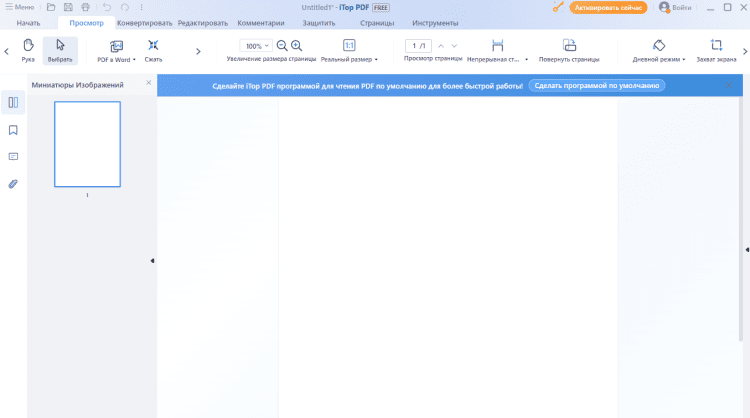Click Сделать программой по умолчанию button
Screen dimensions: 750x418
tap(596, 86)
